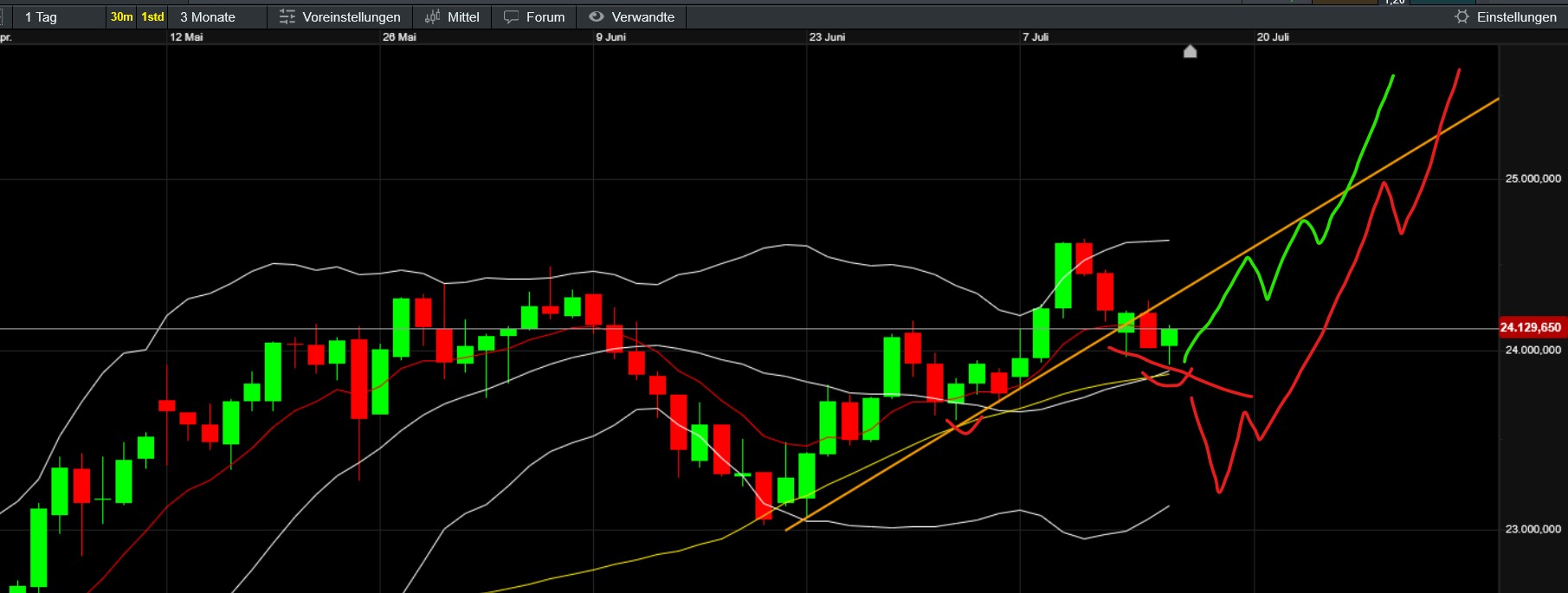Open the Einstellungen settings label
This screenshot has width=1568, height=593.
point(1517,17)
